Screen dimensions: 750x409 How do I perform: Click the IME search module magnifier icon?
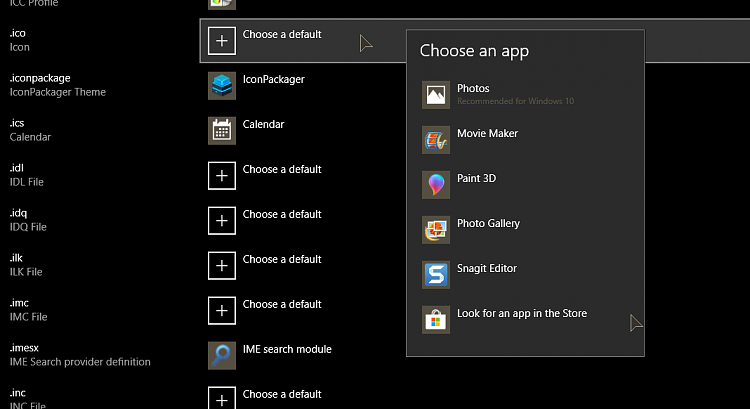(x=221, y=355)
